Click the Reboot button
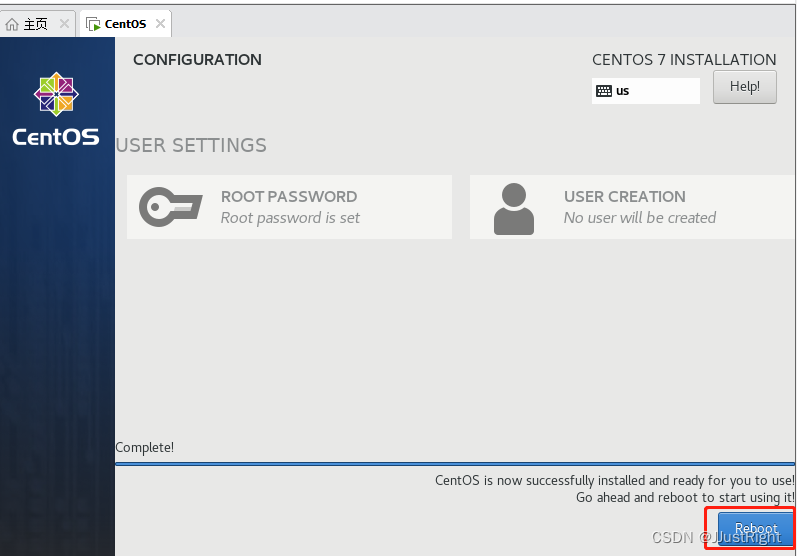 click(x=756, y=529)
